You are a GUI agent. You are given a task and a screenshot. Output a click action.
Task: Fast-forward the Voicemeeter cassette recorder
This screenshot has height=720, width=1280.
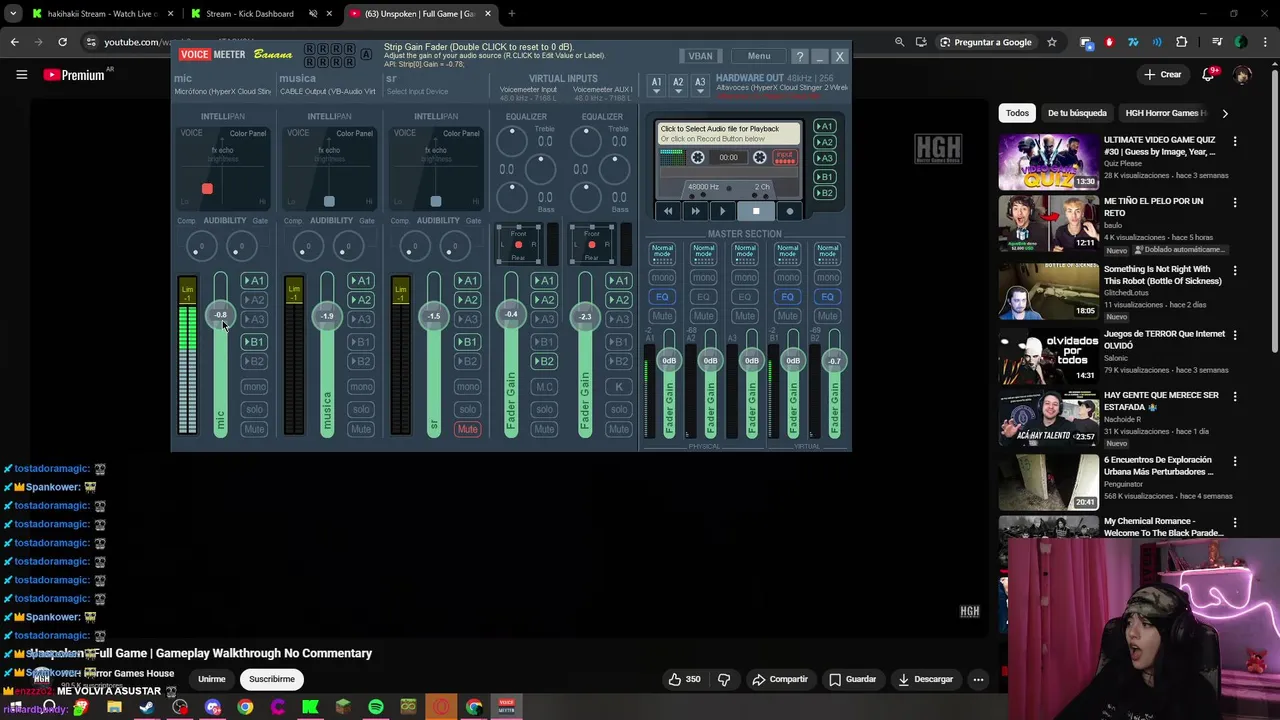(x=695, y=211)
